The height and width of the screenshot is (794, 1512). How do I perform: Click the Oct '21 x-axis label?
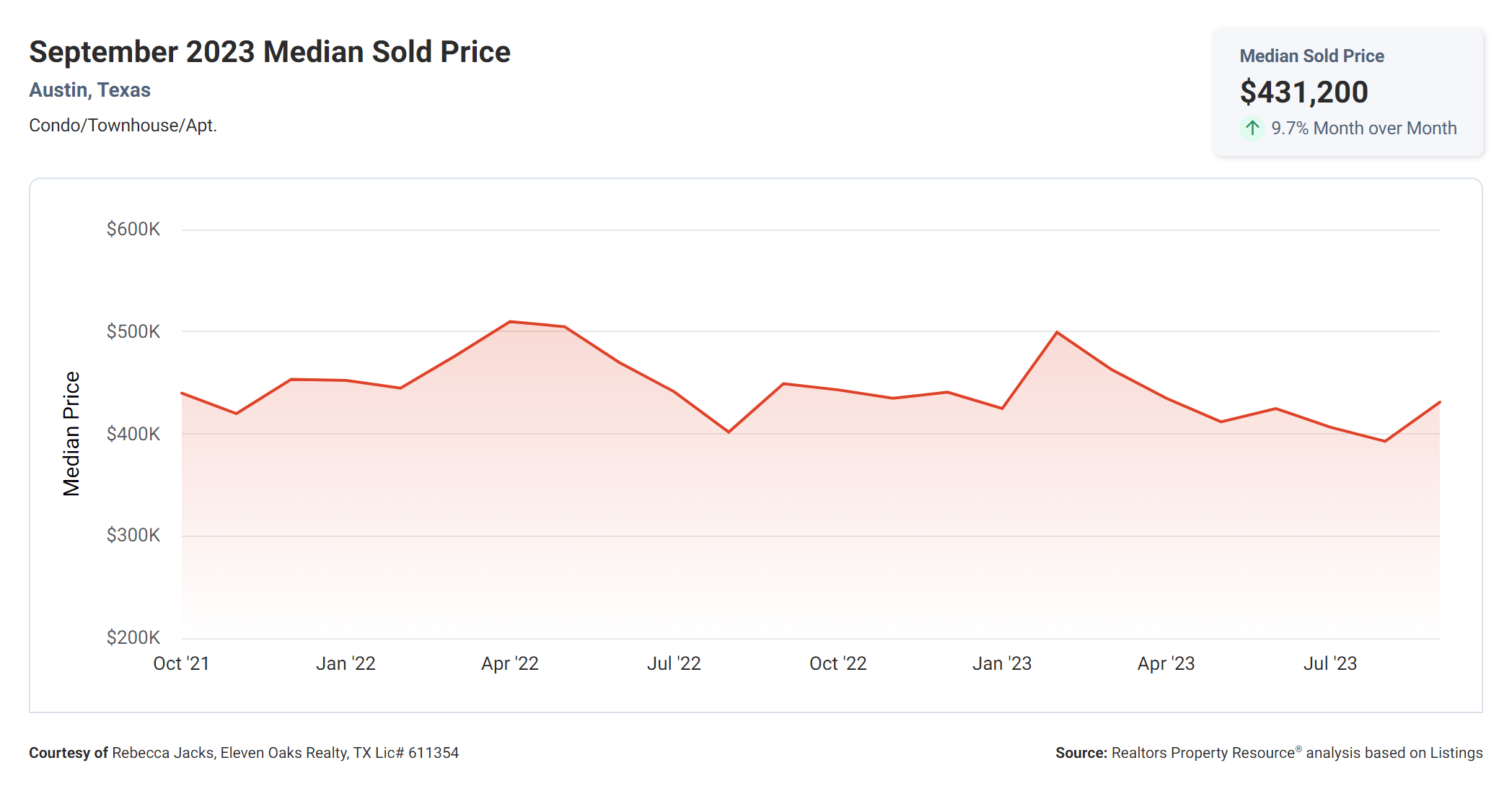tap(181, 663)
